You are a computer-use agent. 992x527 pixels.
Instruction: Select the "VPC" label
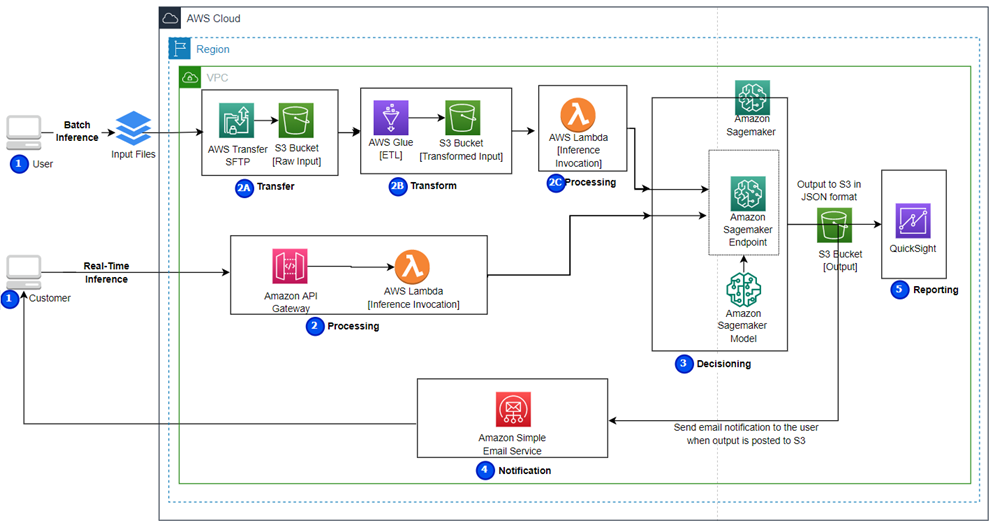[x=217, y=78]
